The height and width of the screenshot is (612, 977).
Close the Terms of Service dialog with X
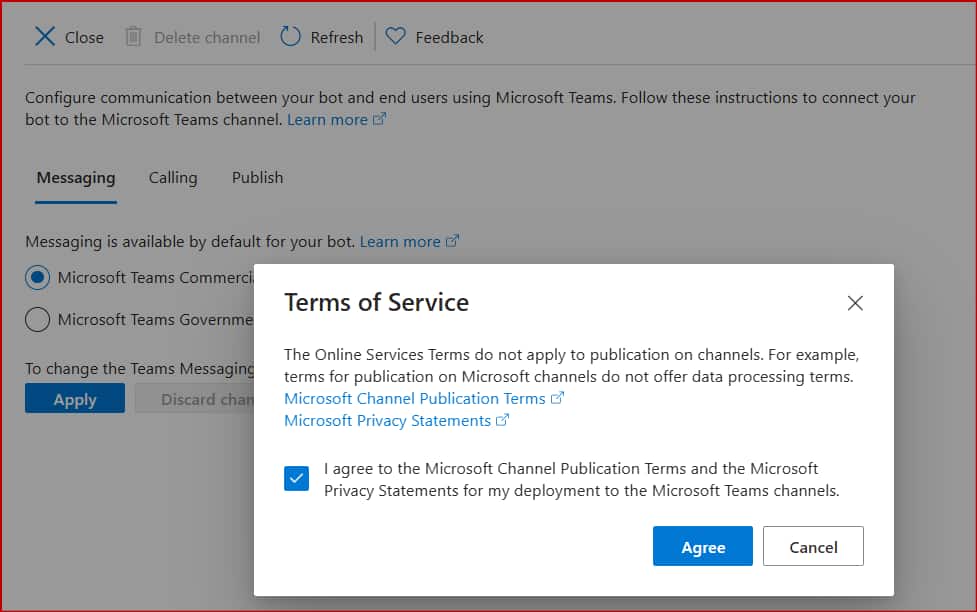coord(855,303)
